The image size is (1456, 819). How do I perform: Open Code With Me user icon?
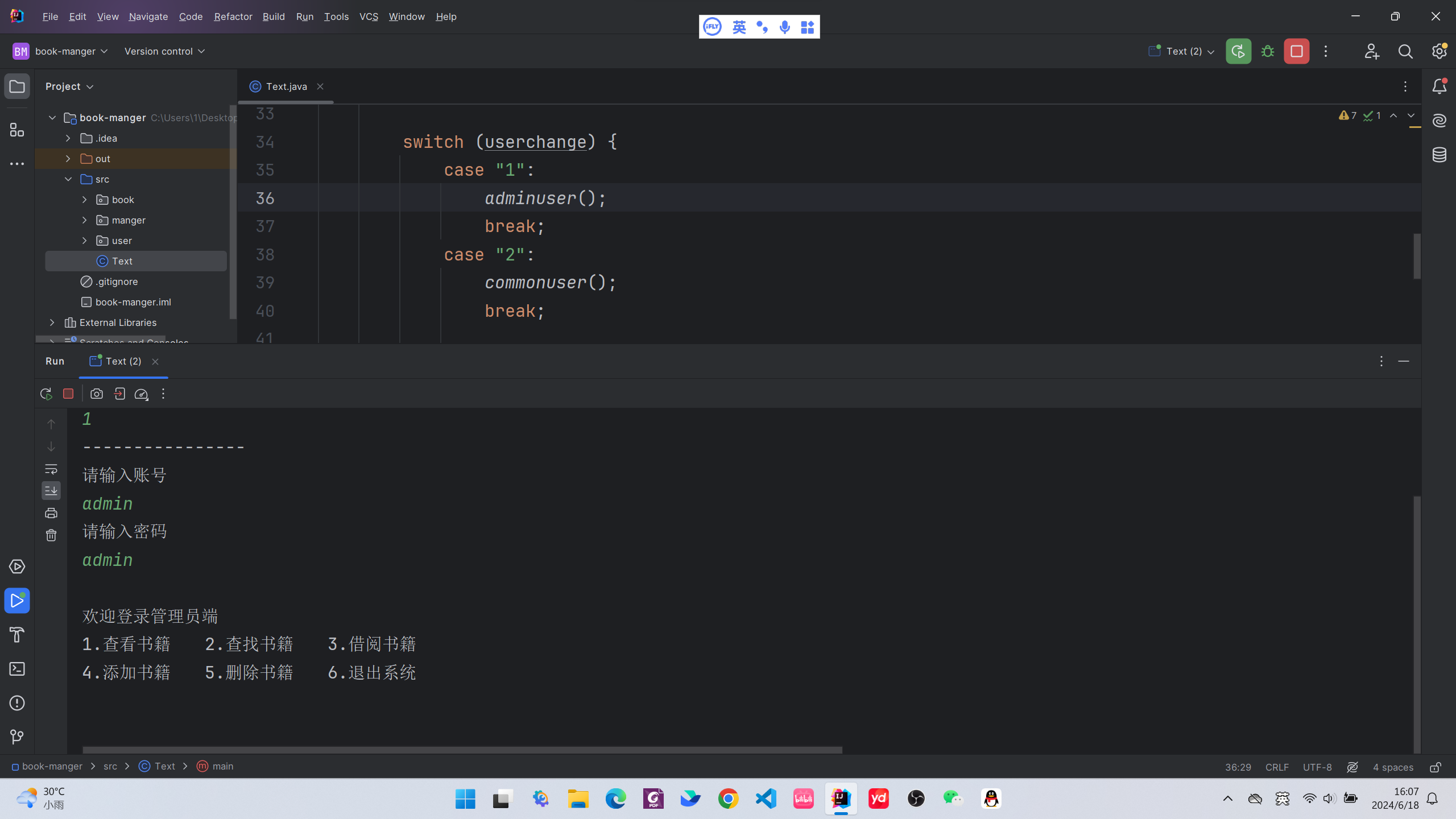click(x=1372, y=51)
